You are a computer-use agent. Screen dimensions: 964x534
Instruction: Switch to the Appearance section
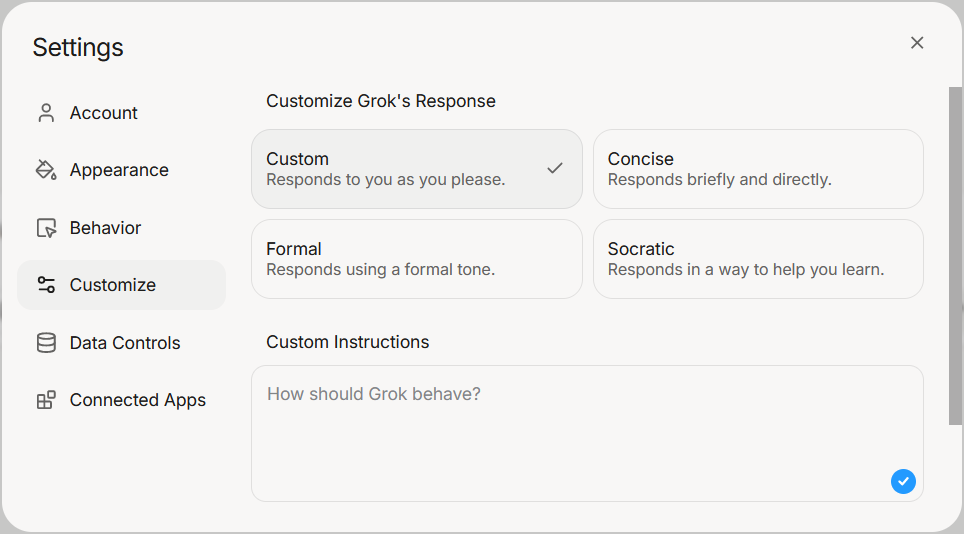119,170
